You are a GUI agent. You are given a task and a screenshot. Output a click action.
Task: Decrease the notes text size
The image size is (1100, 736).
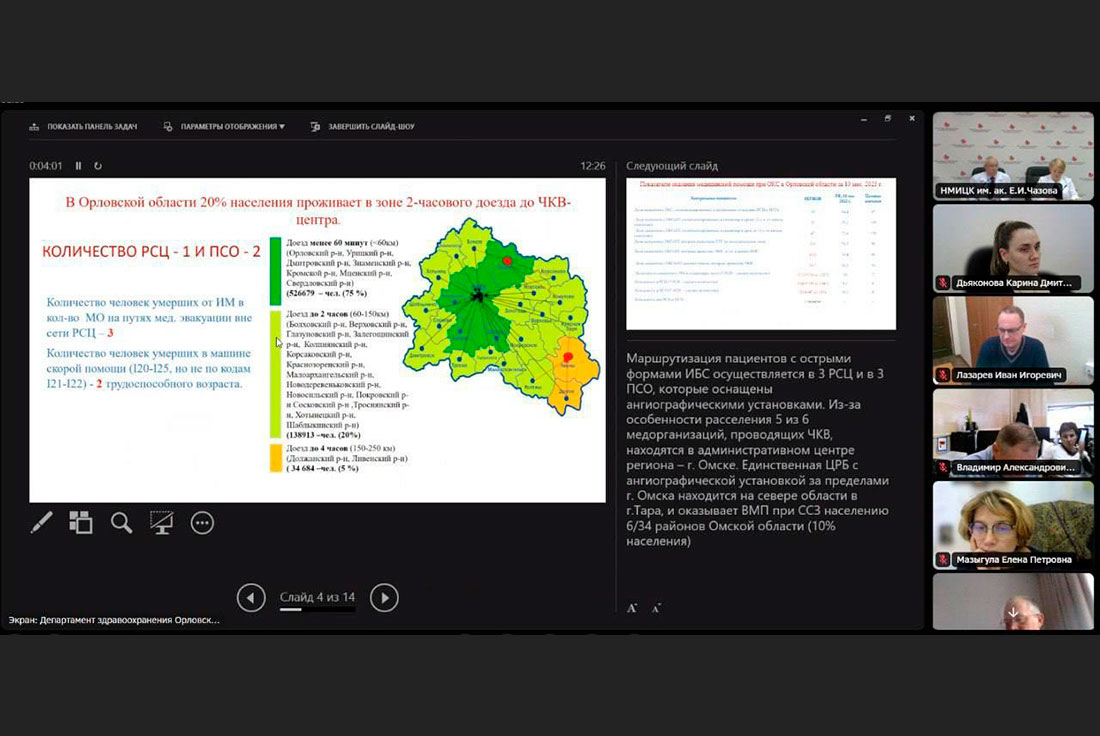(x=656, y=608)
